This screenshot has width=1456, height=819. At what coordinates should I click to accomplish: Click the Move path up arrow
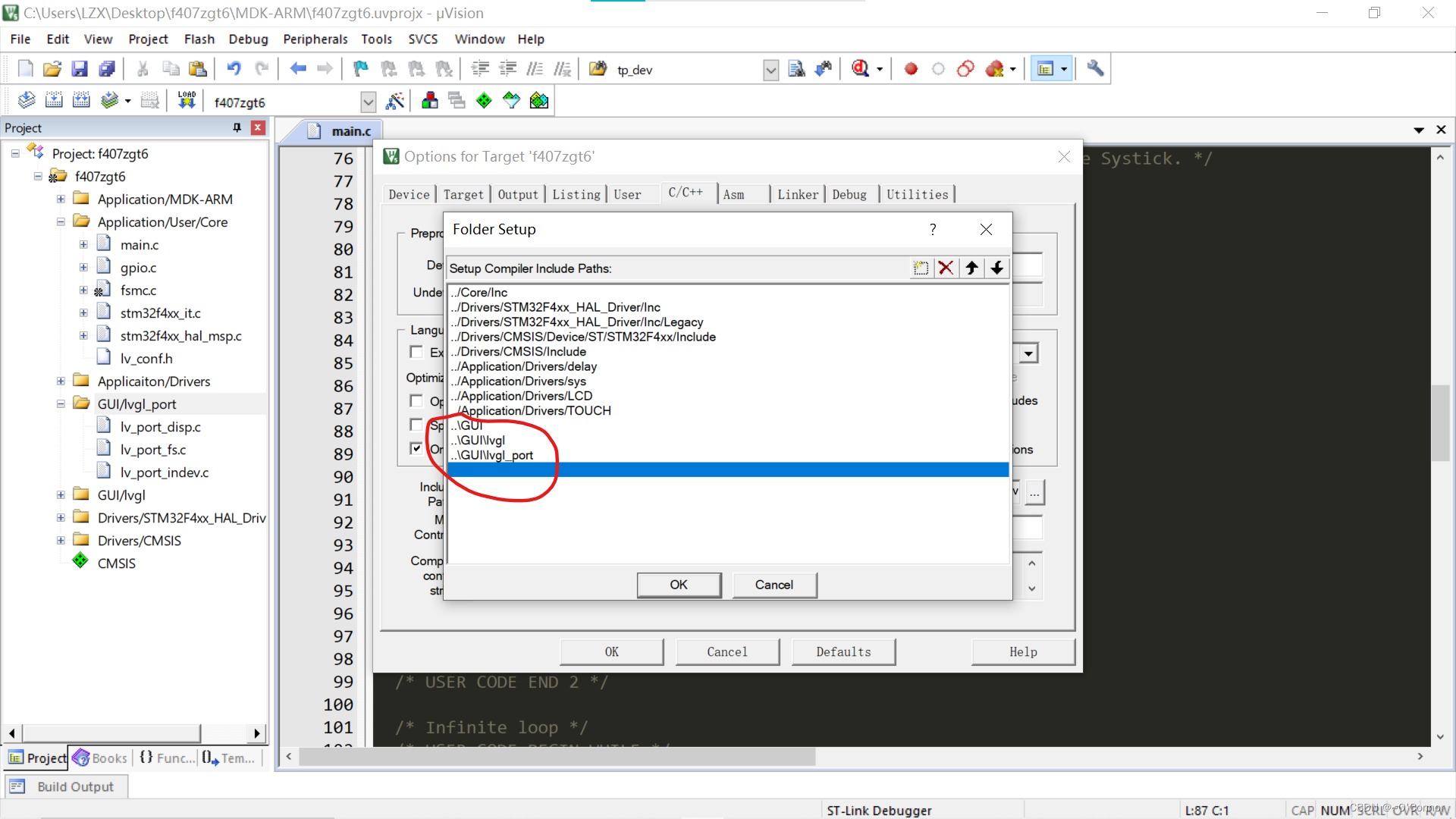(971, 268)
